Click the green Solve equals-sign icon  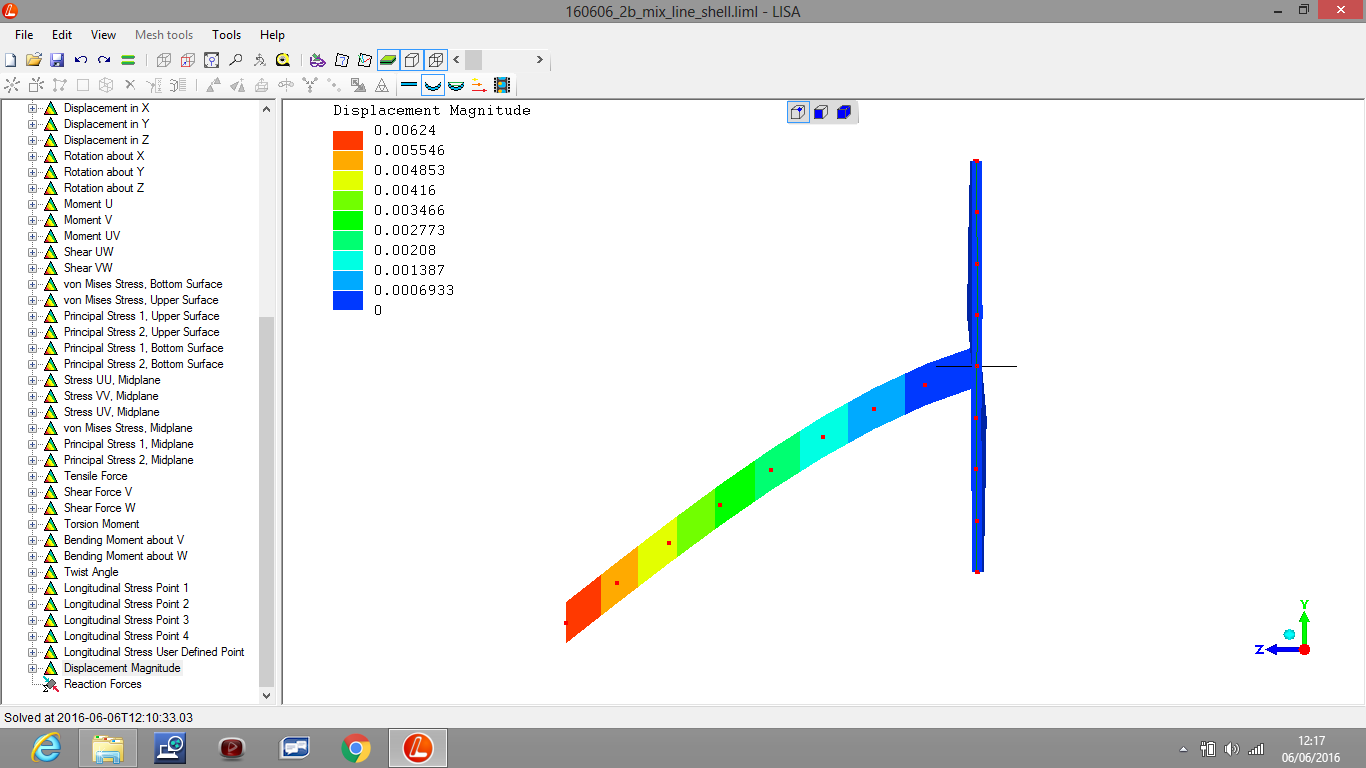[128, 60]
